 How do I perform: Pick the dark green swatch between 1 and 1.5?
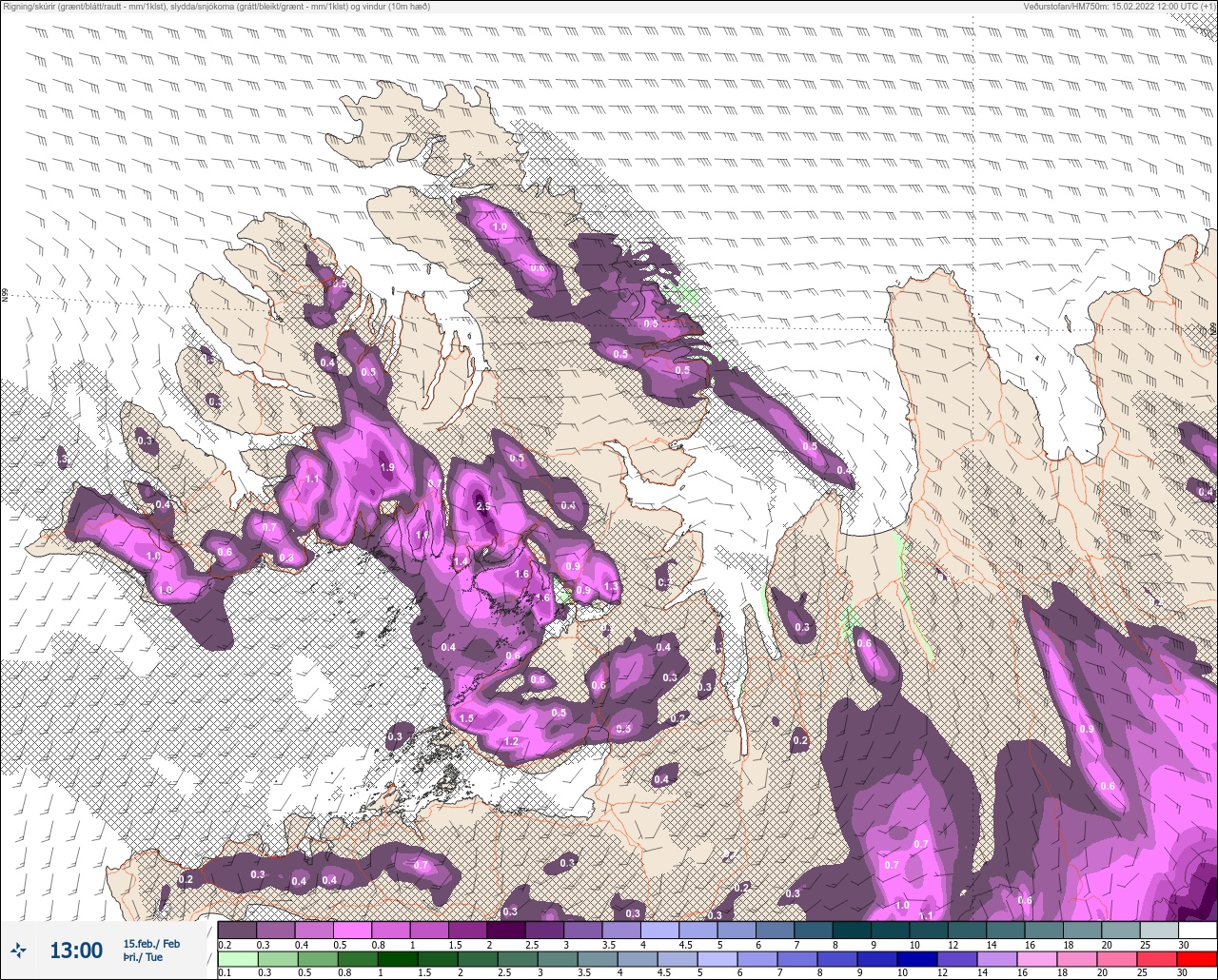pos(399,960)
